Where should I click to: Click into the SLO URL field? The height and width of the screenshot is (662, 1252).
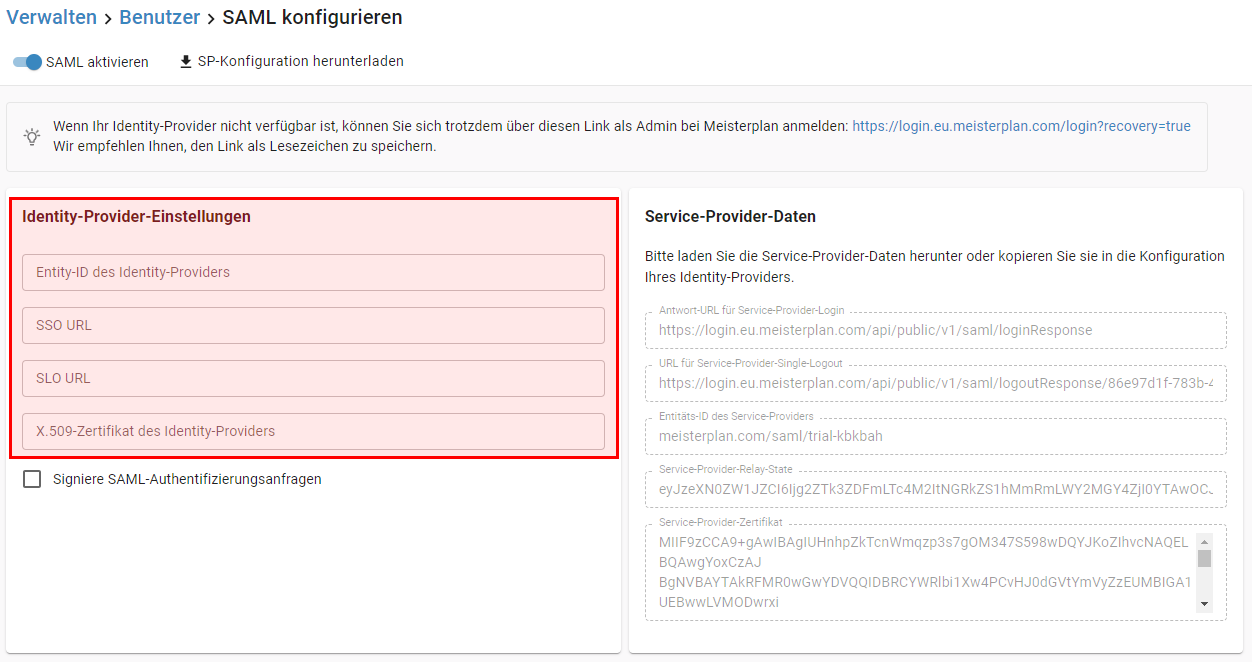click(x=313, y=378)
